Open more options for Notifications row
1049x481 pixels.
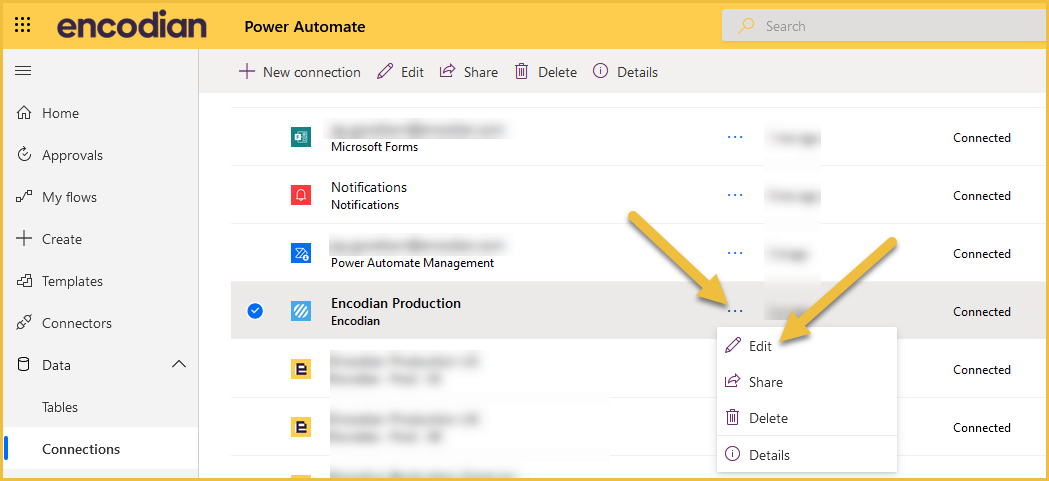coord(735,196)
